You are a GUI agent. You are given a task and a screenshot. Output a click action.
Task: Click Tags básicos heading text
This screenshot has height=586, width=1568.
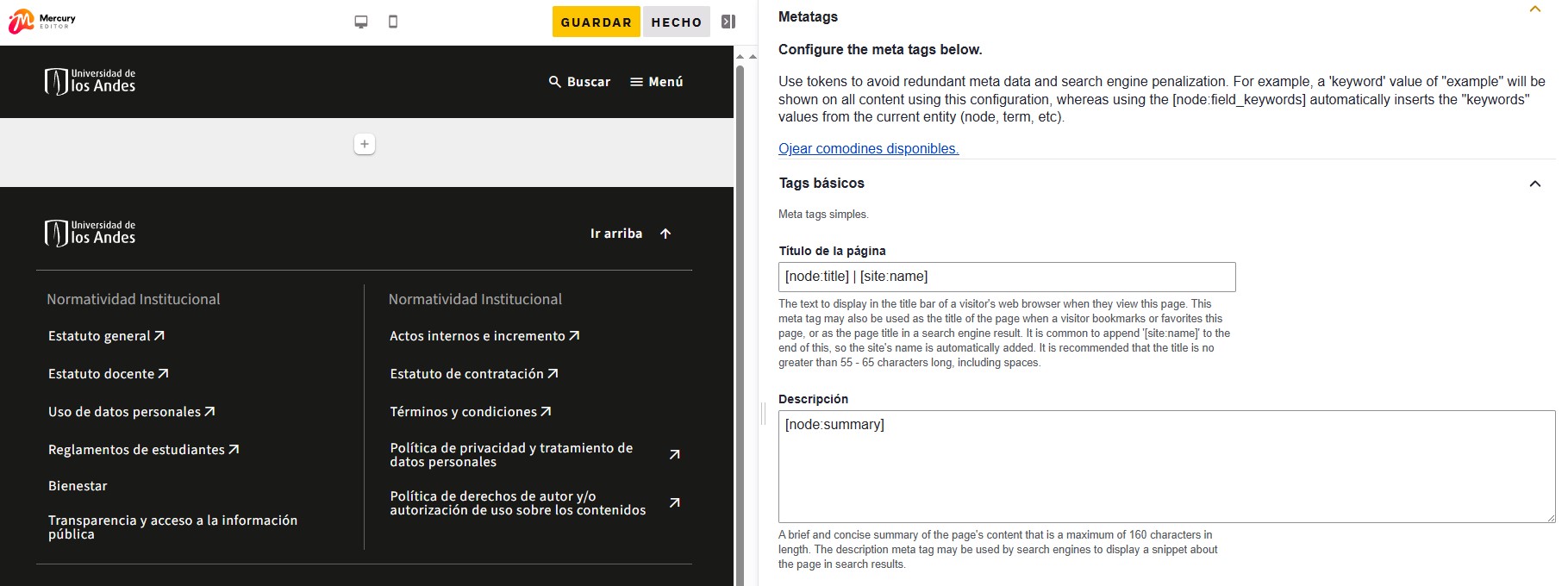click(x=821, y=183)
